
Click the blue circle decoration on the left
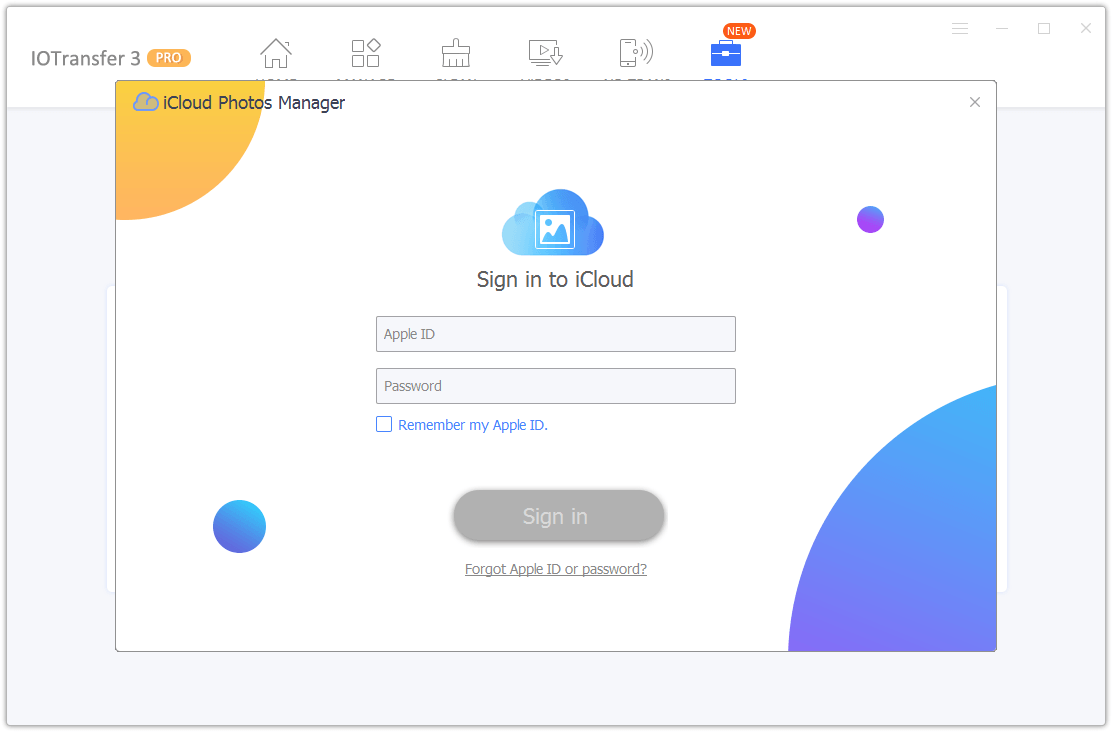tap(239, 526)
